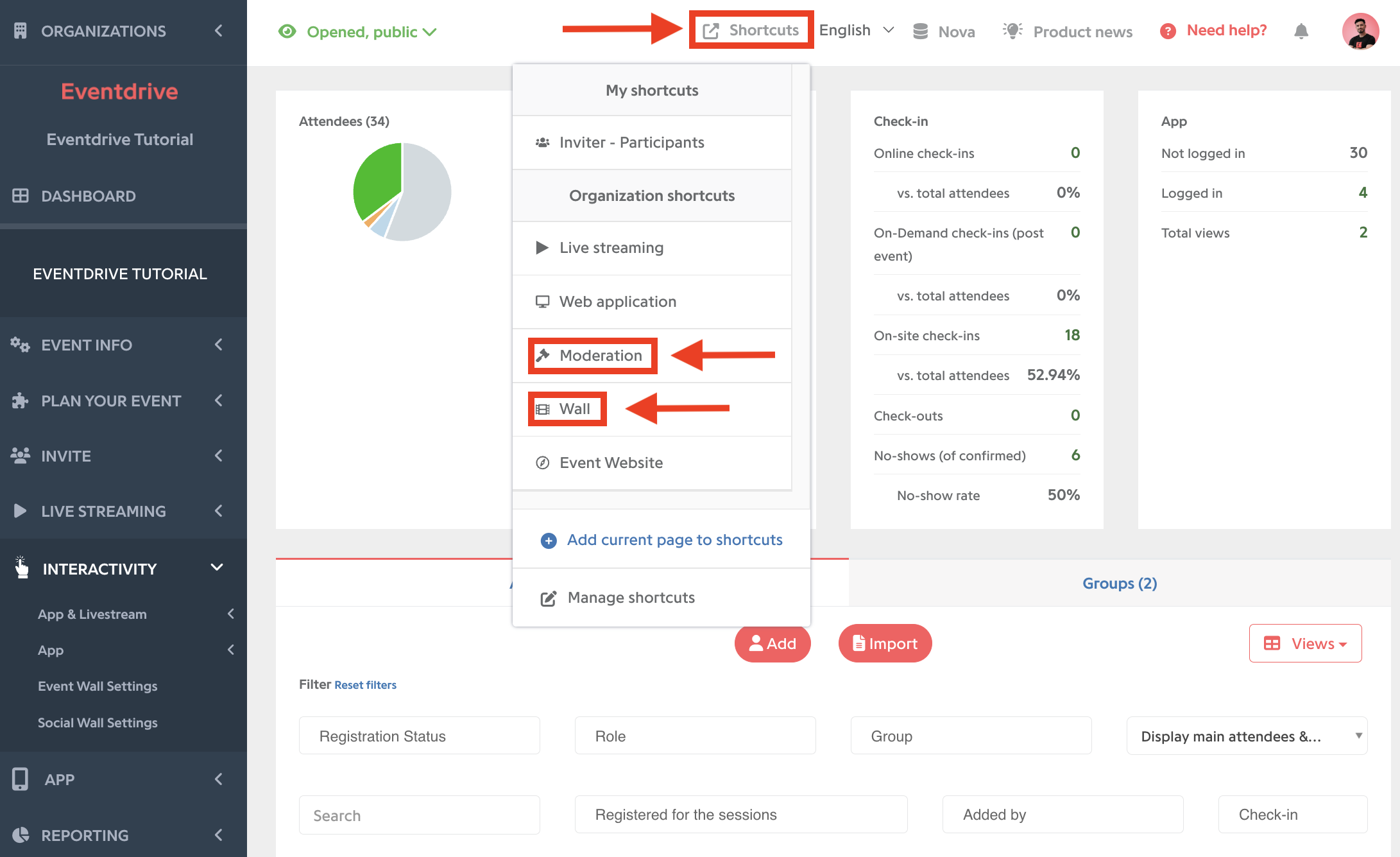Click the plus icon to add shortcut
Image resolution: width=1400 pixels, height=857 pixels.
(549, 541)
